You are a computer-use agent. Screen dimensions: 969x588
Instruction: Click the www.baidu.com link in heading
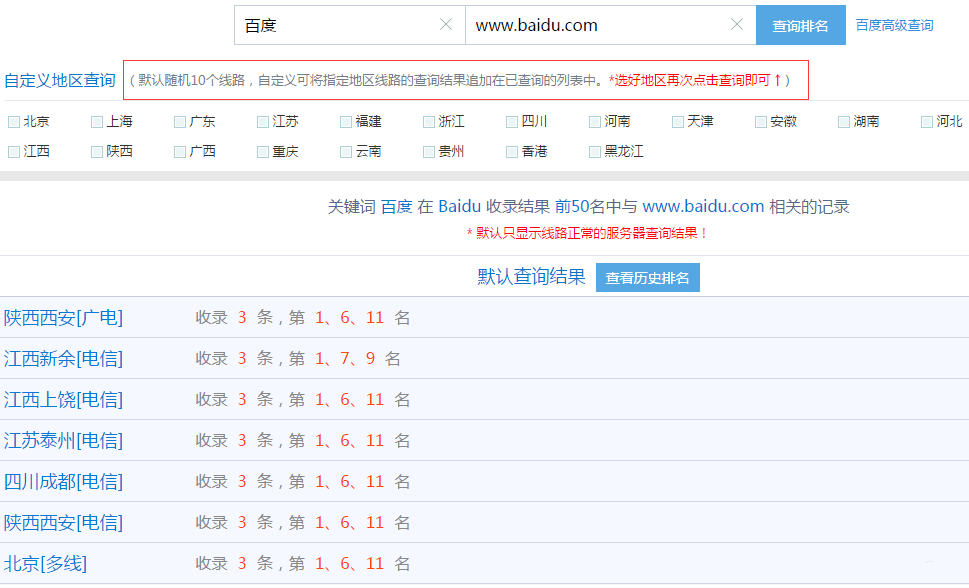point(703,206)
